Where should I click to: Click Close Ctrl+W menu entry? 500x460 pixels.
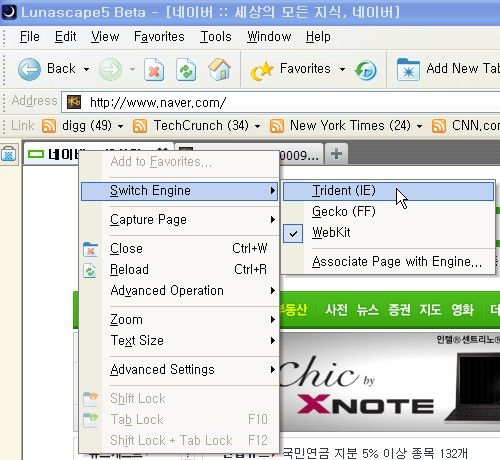(179, 249)
